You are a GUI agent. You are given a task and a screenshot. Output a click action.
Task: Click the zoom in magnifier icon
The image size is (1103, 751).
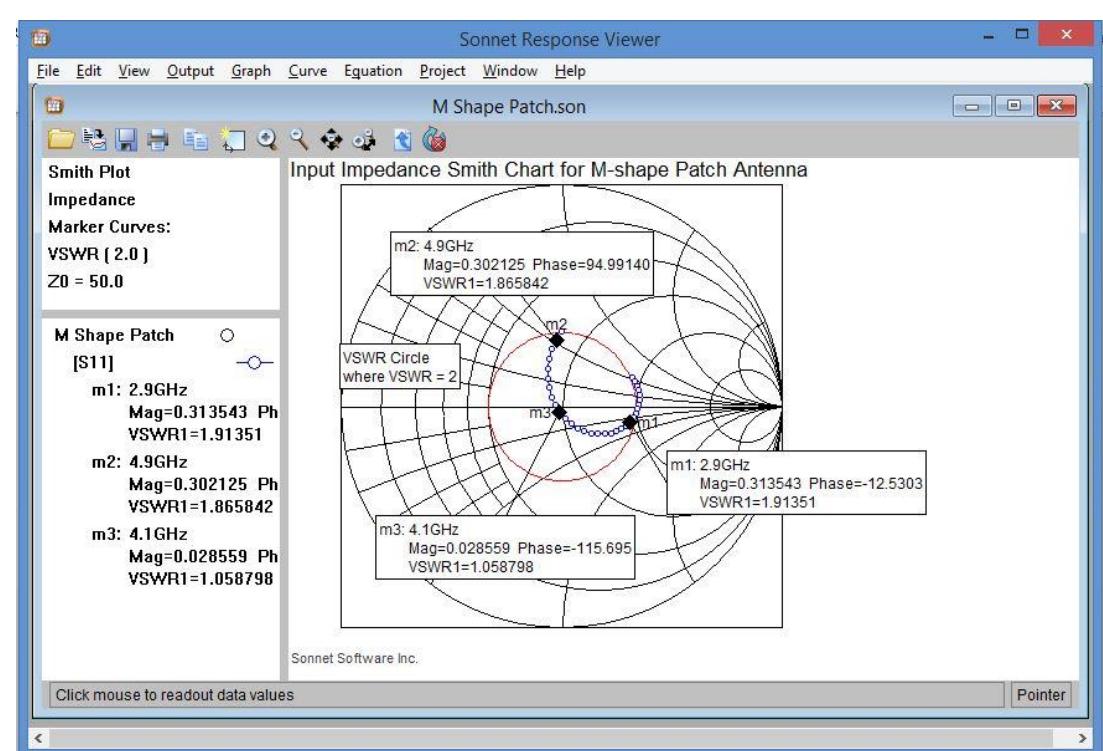(x=267, y=140)
